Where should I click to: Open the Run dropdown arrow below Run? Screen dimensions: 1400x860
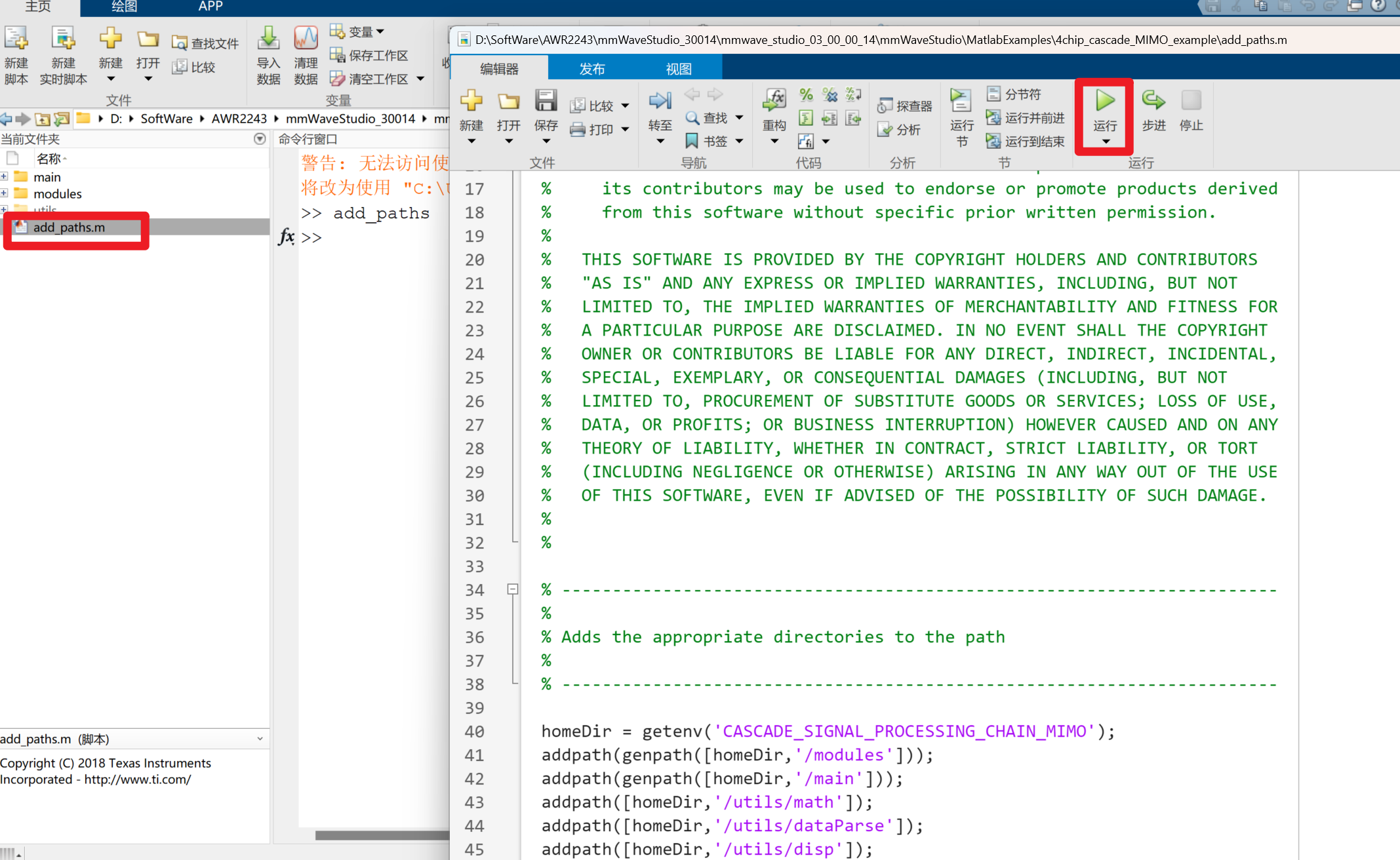1106,142
